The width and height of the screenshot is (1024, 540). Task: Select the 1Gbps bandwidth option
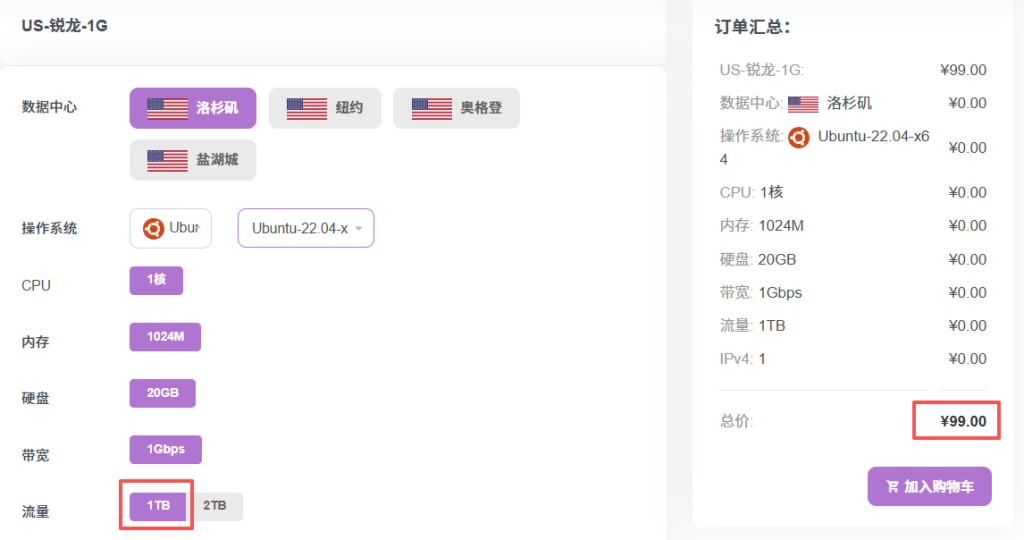pyautogui.click(x=165, y=449)
